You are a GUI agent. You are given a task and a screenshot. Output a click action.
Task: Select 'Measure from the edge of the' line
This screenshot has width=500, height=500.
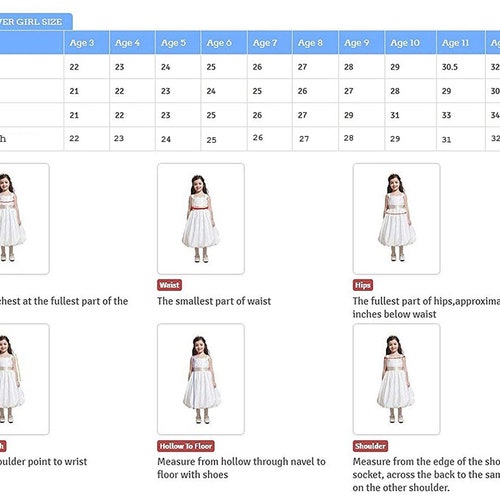426,462
